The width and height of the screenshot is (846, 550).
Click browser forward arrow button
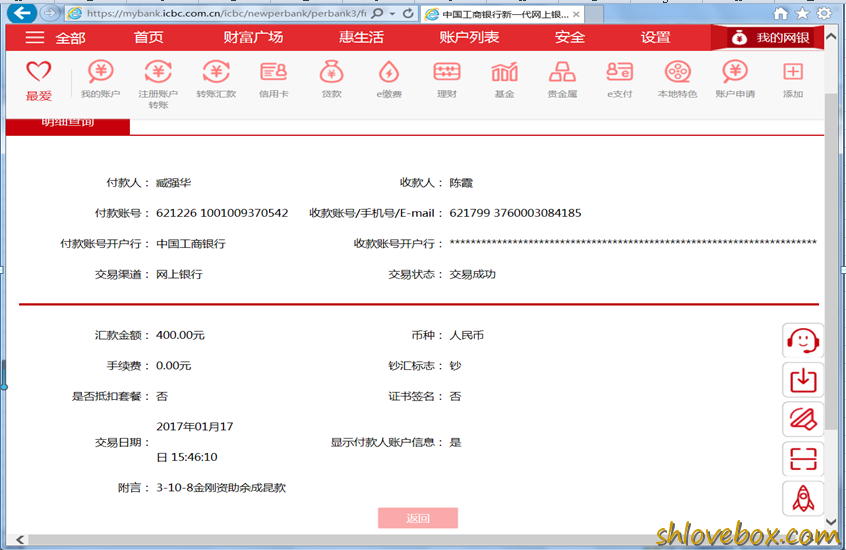[x=50, y=13]
